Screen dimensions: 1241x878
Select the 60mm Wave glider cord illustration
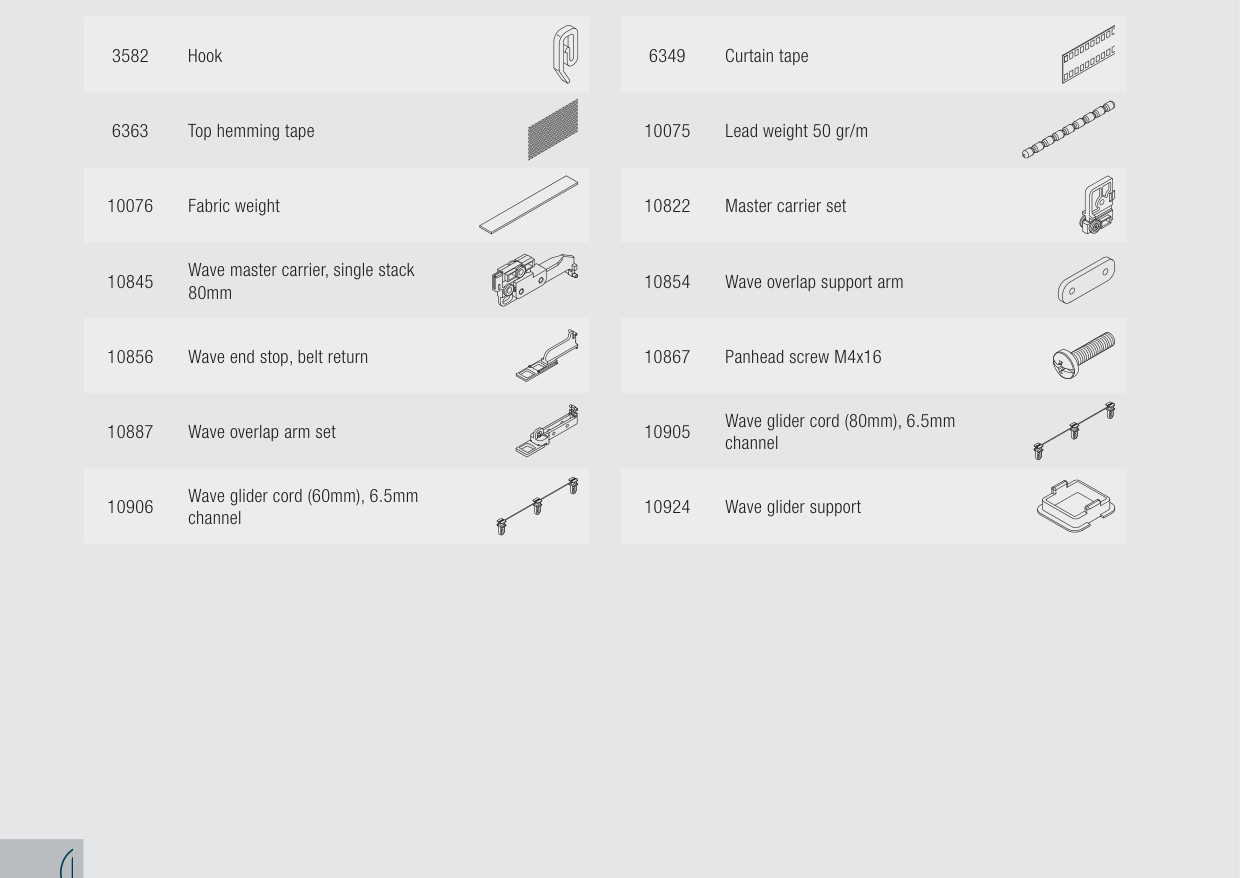[x=537, y=506]
